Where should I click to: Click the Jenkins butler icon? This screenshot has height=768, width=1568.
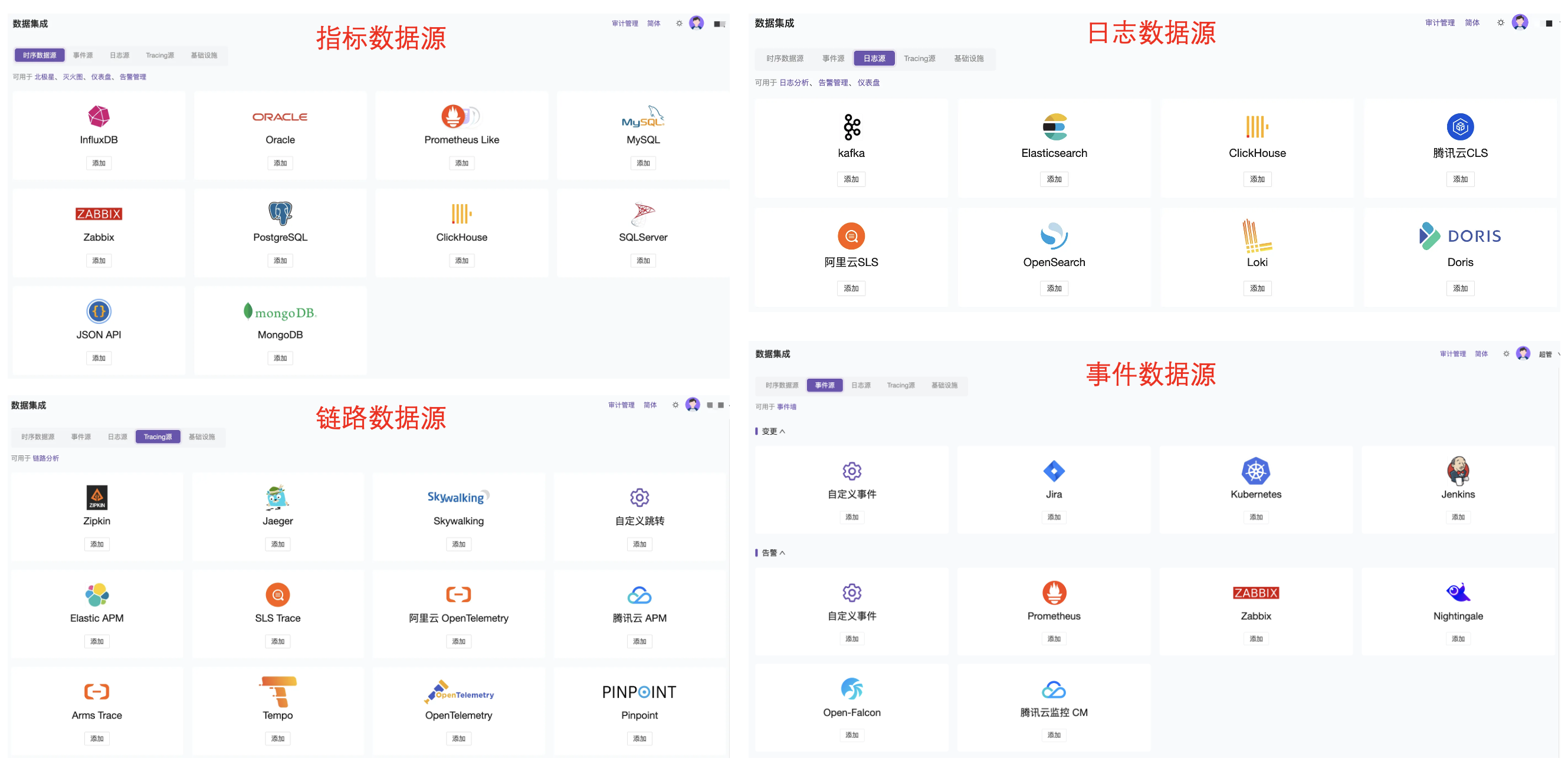pos(1458,471)
